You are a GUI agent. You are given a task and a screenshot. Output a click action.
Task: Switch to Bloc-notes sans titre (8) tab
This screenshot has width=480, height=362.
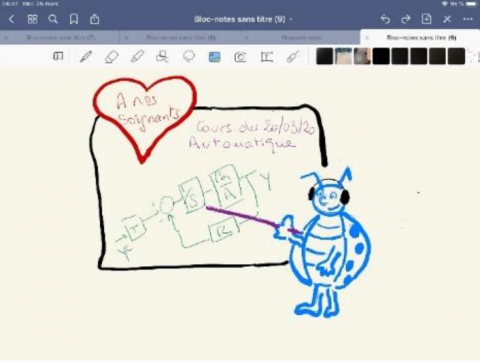[x=180, y=38]
